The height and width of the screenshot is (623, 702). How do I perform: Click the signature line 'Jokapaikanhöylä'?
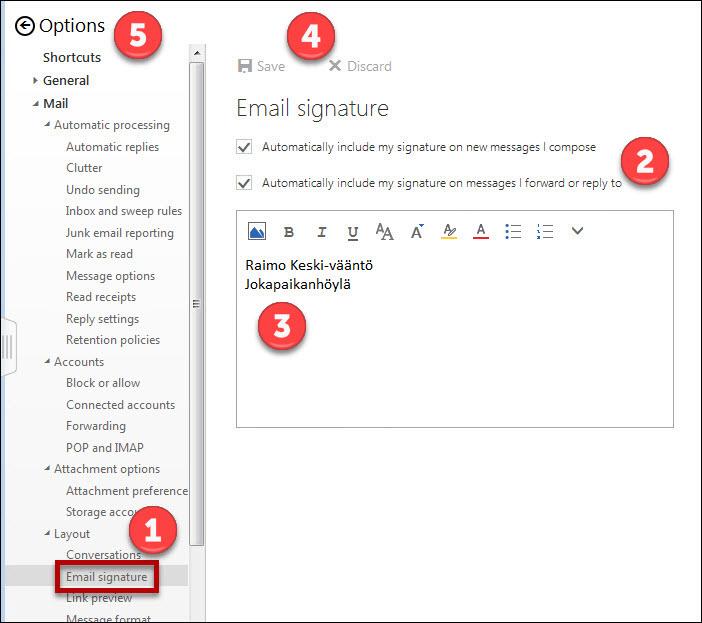coord(298,284)
